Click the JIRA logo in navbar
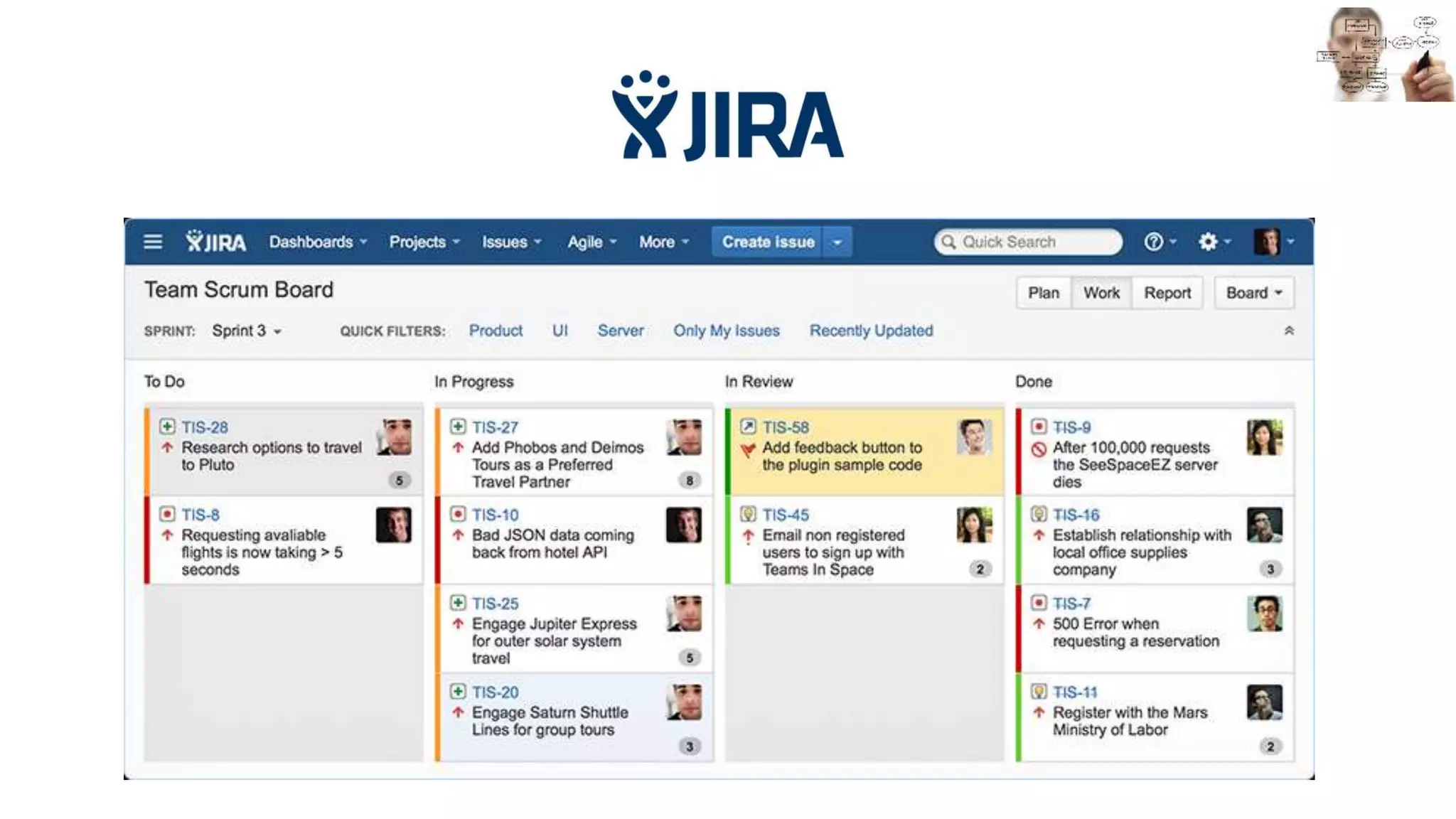Screen dimensions: 1456x819 [216, 242]
